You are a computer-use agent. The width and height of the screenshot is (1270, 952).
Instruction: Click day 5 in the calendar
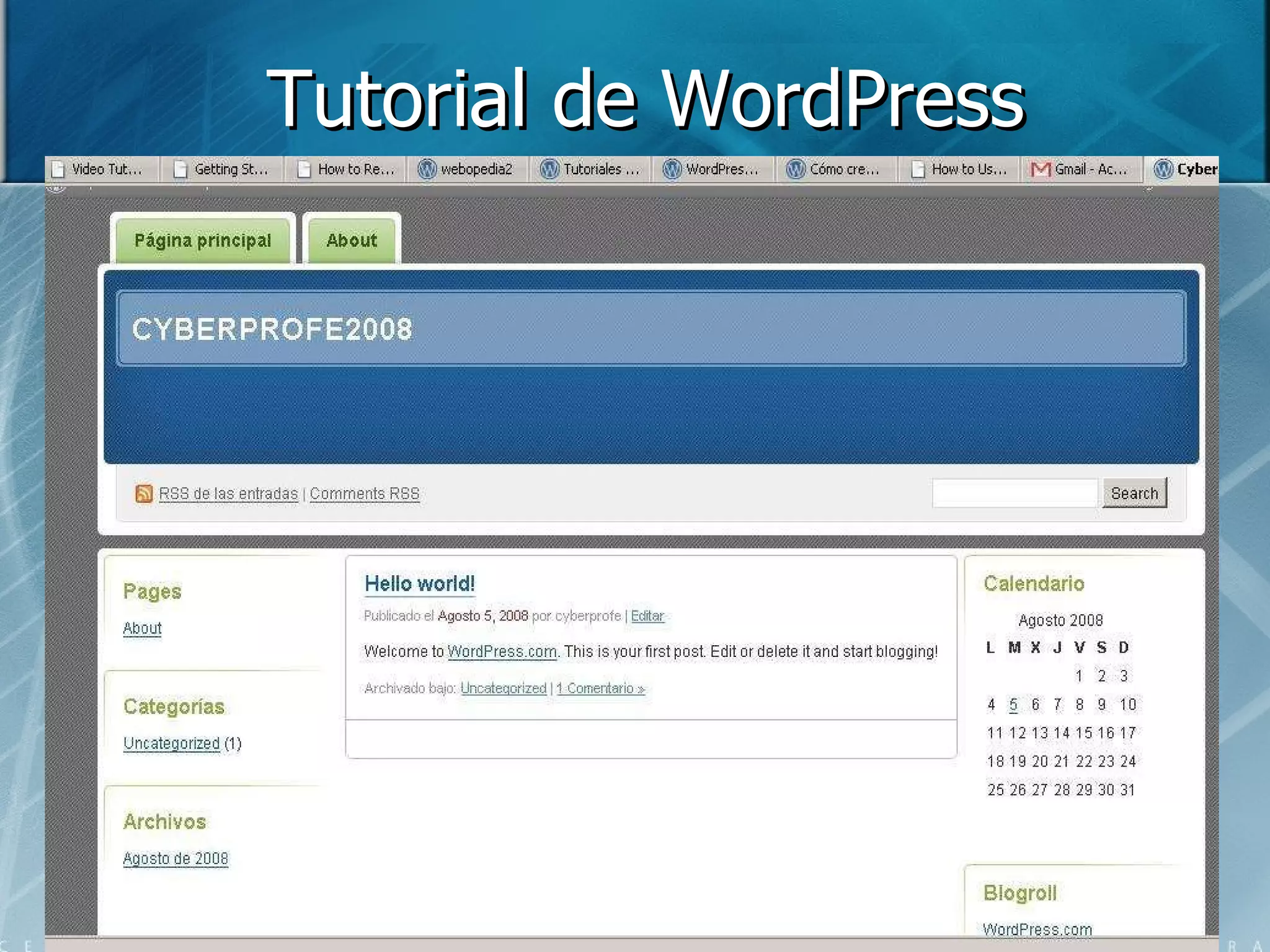click(1013, 705)
